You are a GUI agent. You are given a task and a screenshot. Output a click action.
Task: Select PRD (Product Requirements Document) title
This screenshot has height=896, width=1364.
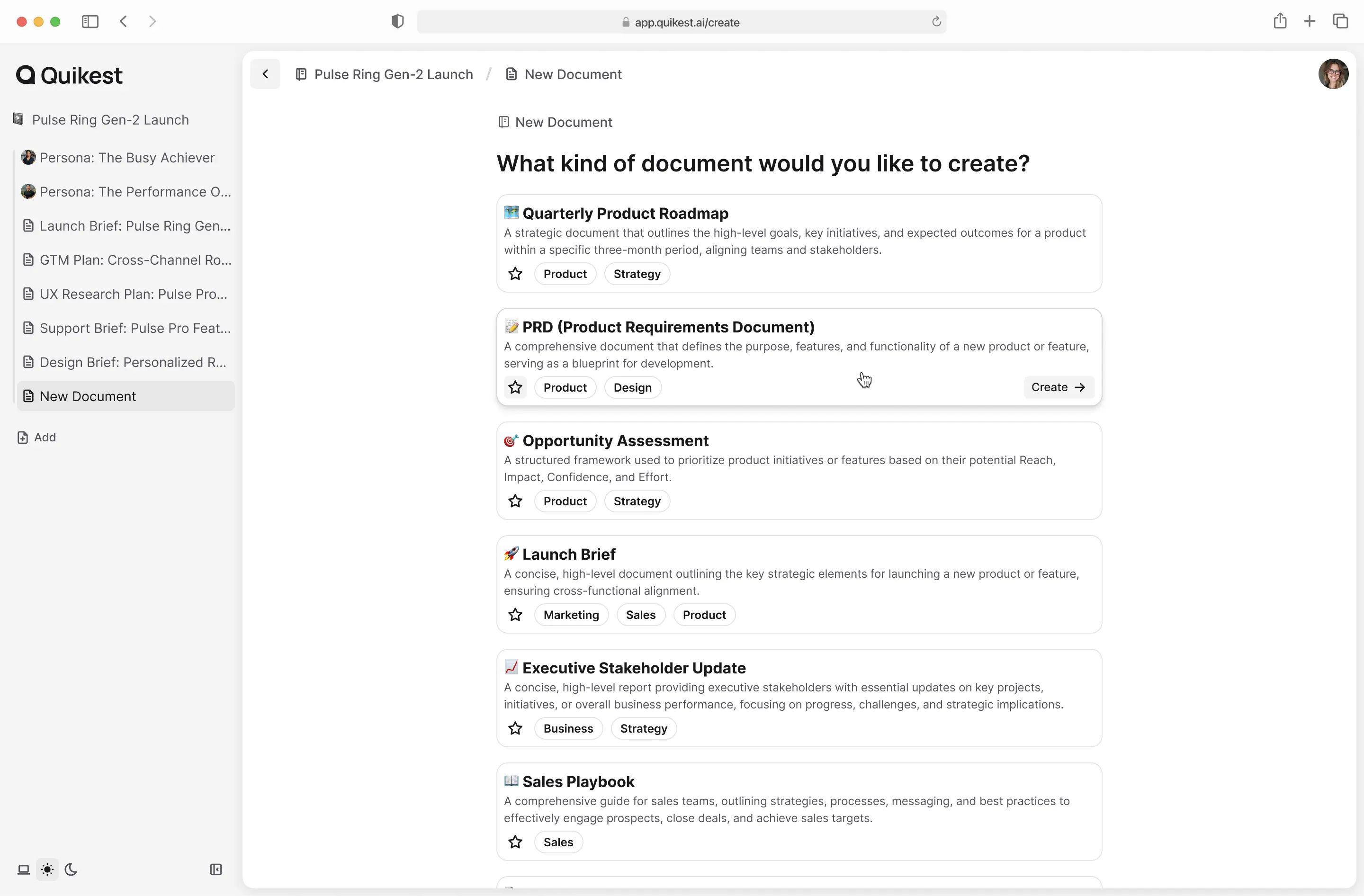coord(668,327)
